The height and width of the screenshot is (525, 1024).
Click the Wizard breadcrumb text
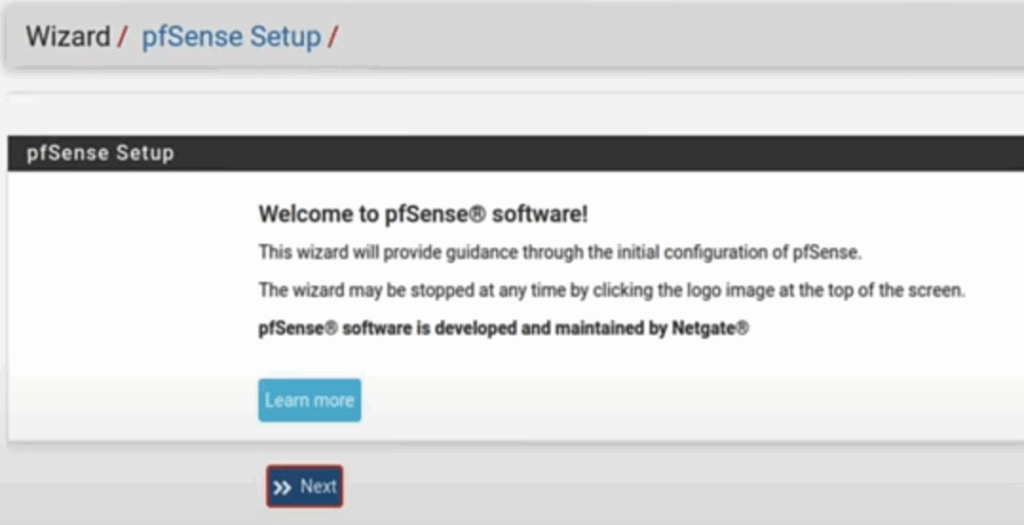click(x=68, y=37)
